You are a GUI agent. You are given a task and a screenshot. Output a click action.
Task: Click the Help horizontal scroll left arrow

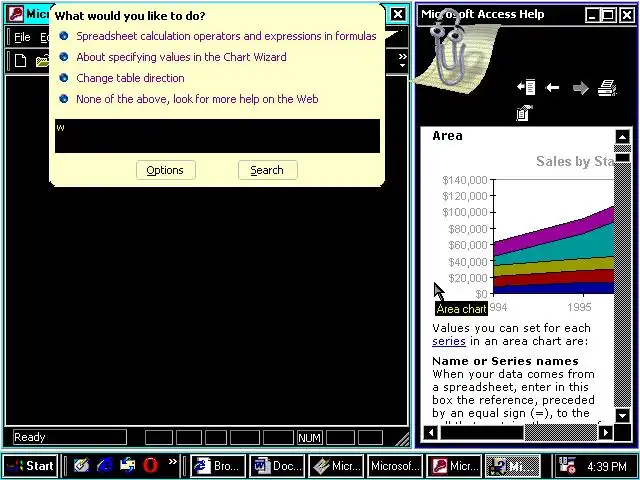(x=431, y=432)
